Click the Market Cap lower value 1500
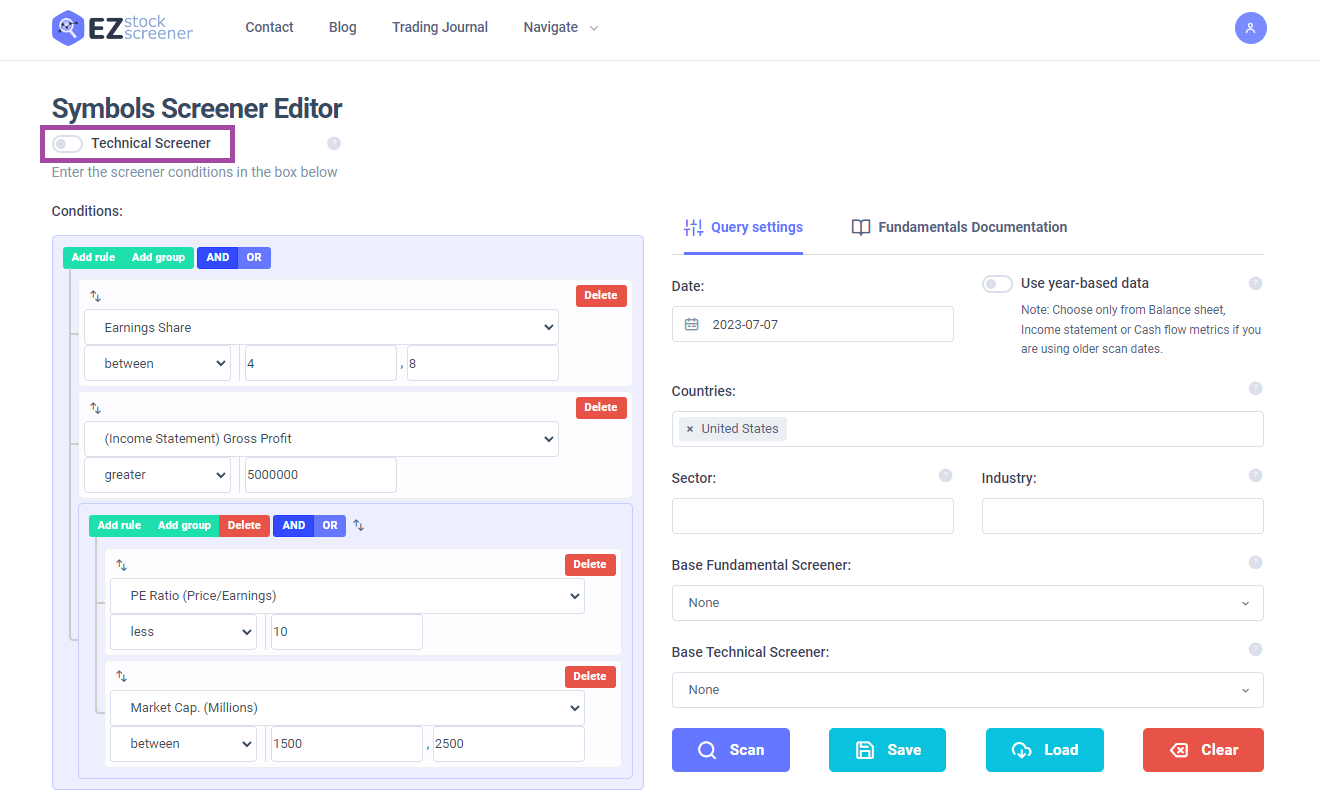This screenshot has height=805, width=1320. pyautogui.click(x=347, y=744)
